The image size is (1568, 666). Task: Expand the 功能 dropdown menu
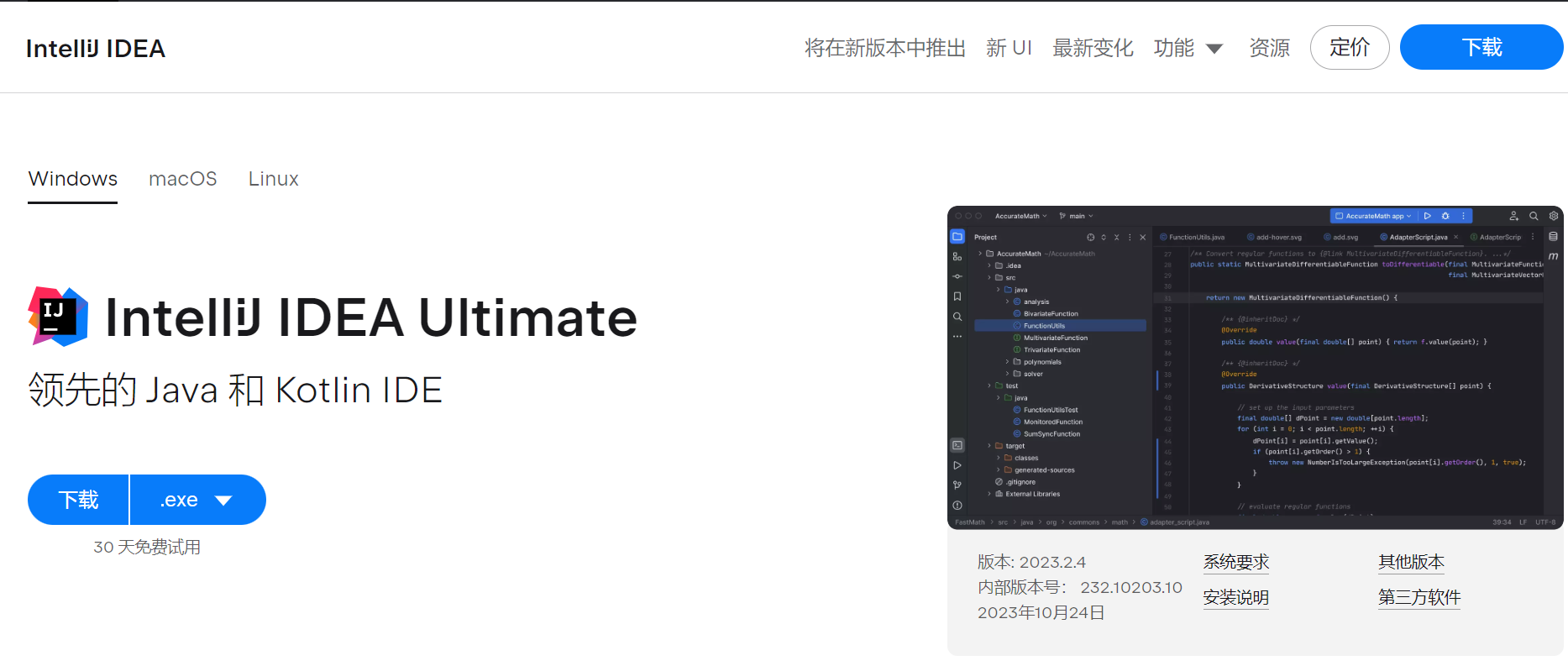tap(1188, 48)
